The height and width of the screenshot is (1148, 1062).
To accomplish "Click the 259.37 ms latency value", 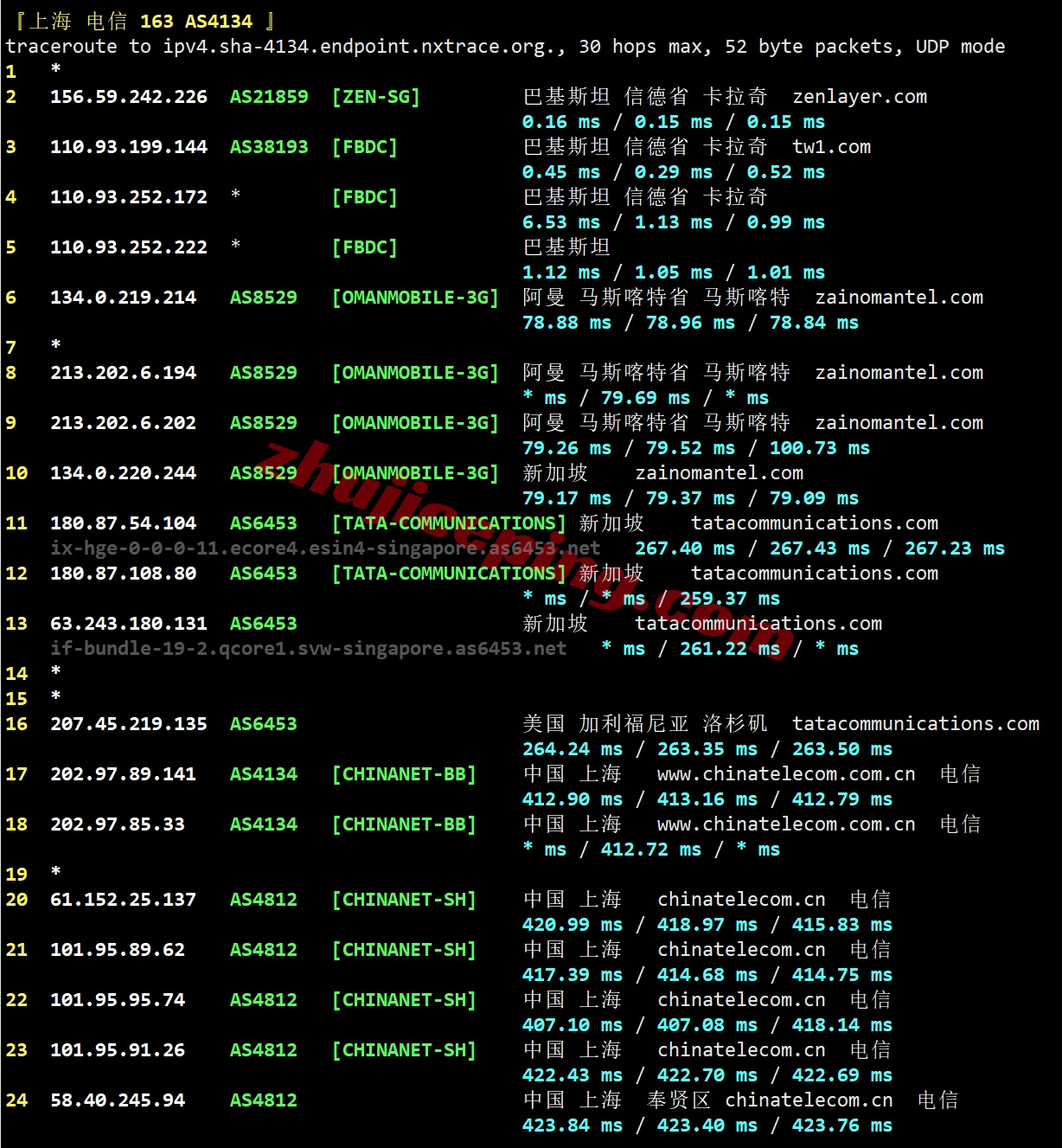I will click(730, 599).
